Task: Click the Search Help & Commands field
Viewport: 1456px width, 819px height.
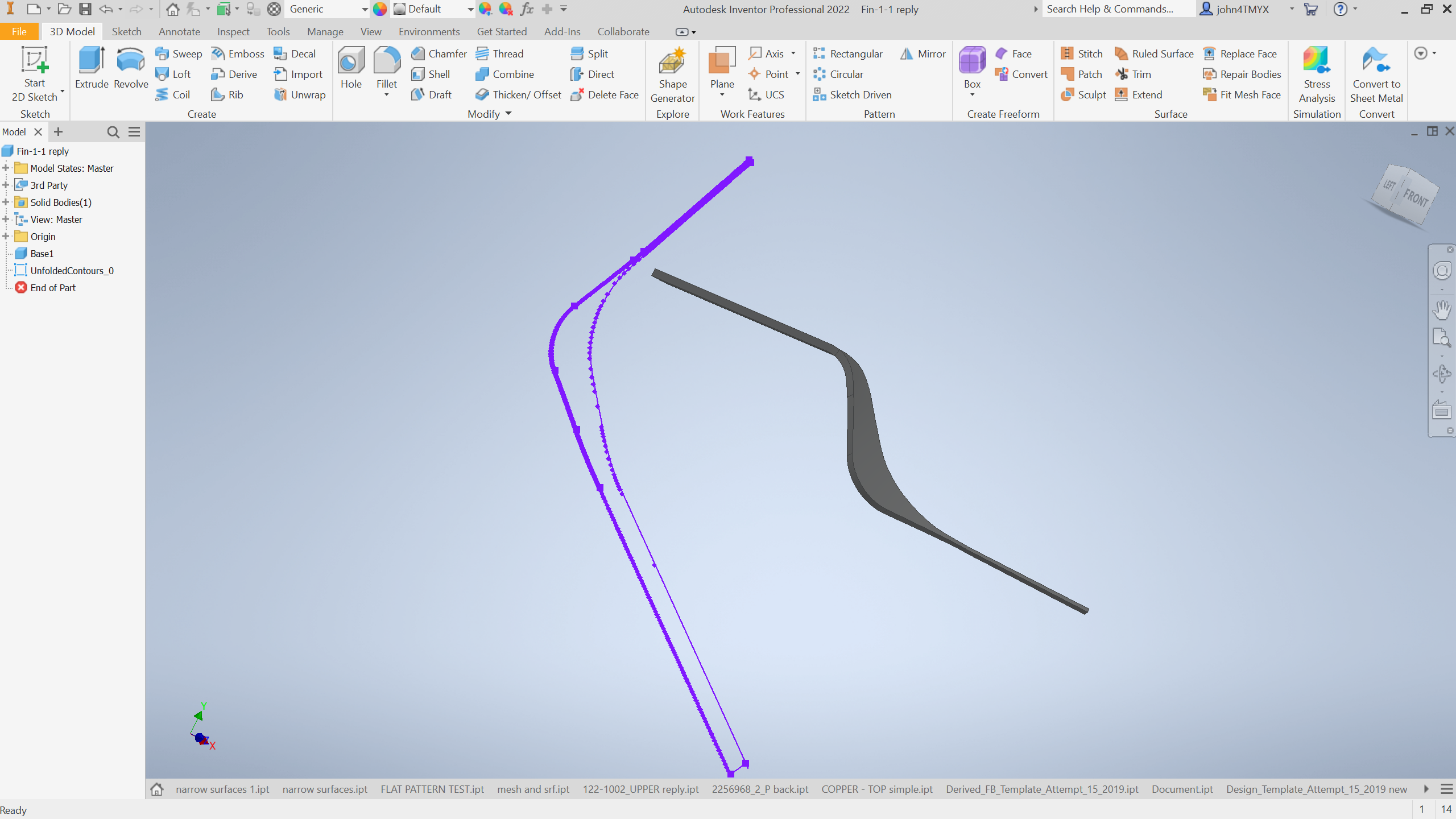Action: click(x=1115, y=9)
